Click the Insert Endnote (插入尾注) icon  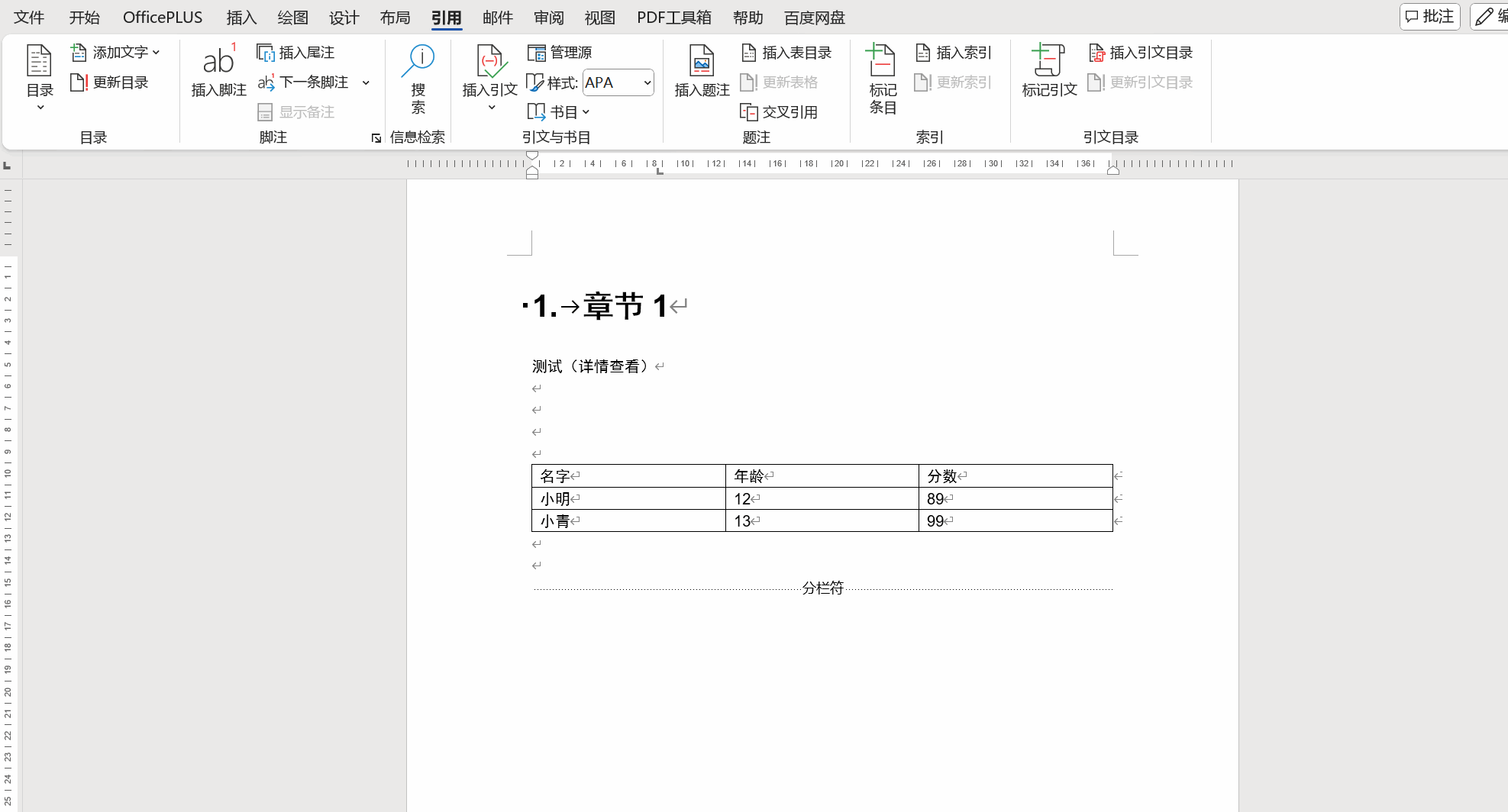[266, 53]
